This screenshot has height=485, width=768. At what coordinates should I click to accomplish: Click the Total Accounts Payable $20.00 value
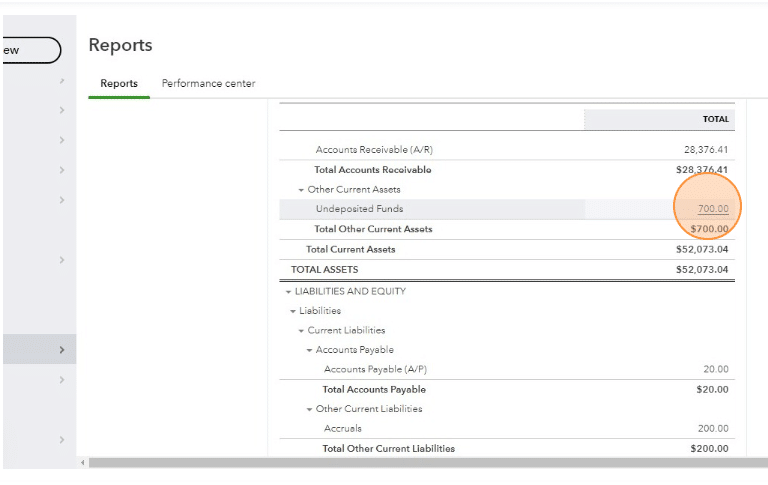[x=712, y=389]
